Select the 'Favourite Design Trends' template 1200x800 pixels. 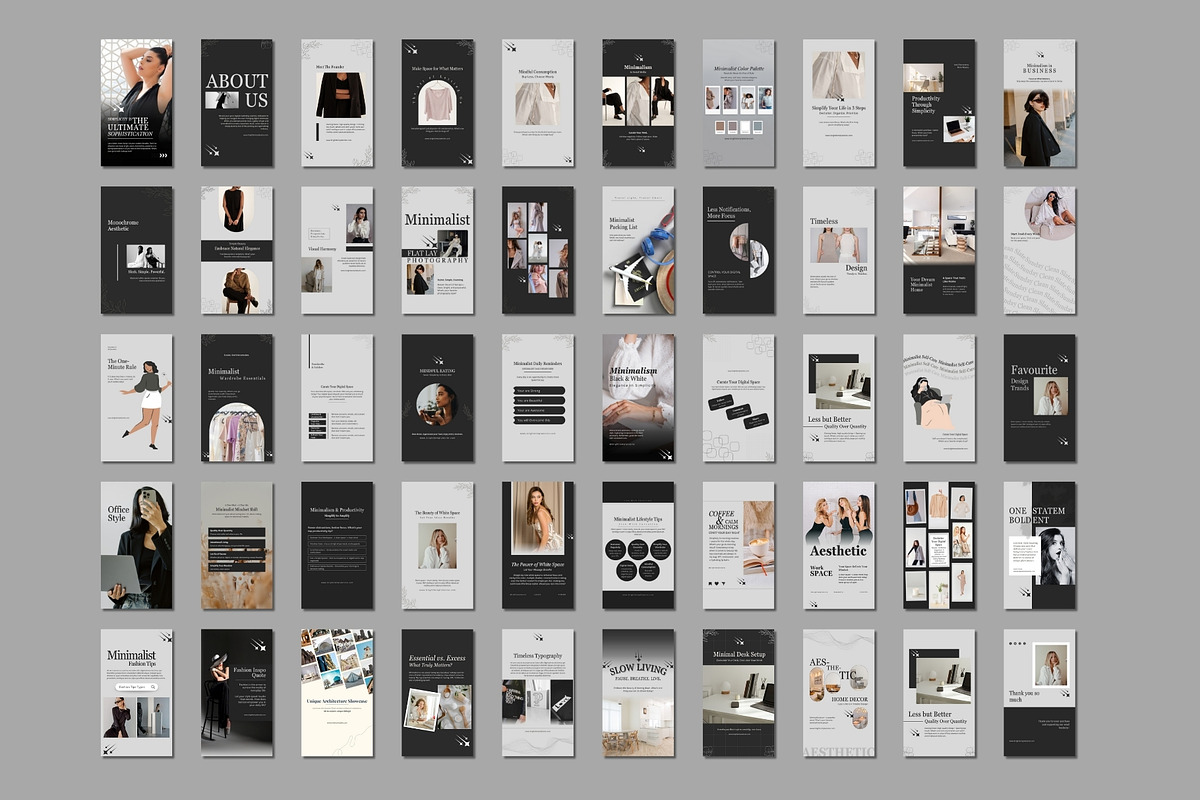(x=1039, y=398)
